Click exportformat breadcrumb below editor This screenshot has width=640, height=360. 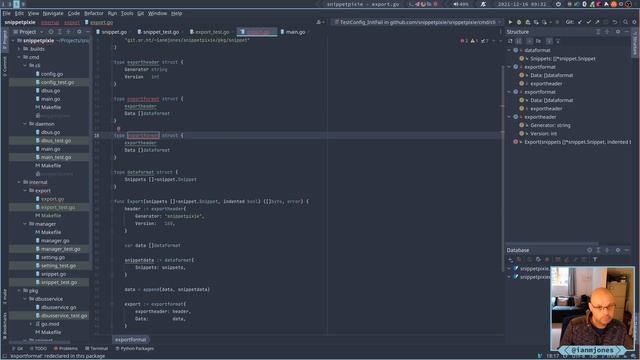coord(131,340)
